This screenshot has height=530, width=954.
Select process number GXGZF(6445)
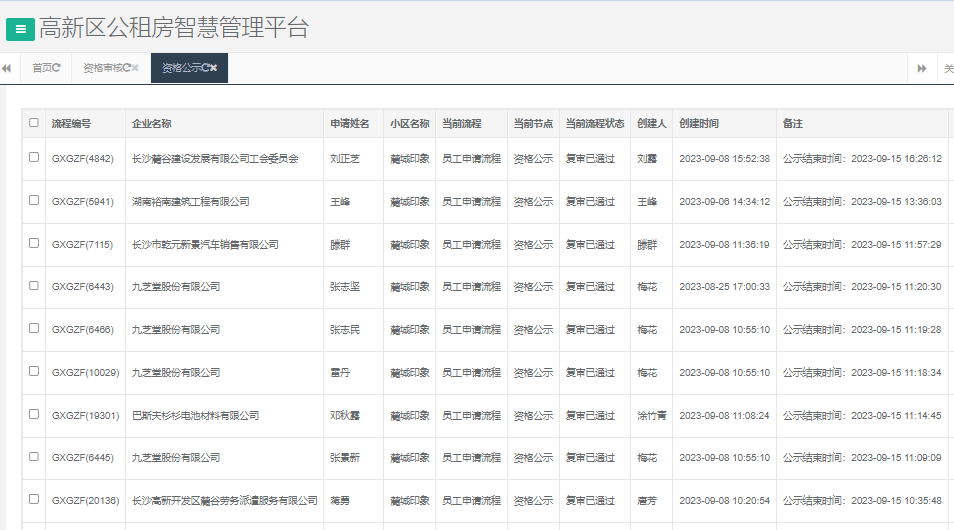[83, 458]
